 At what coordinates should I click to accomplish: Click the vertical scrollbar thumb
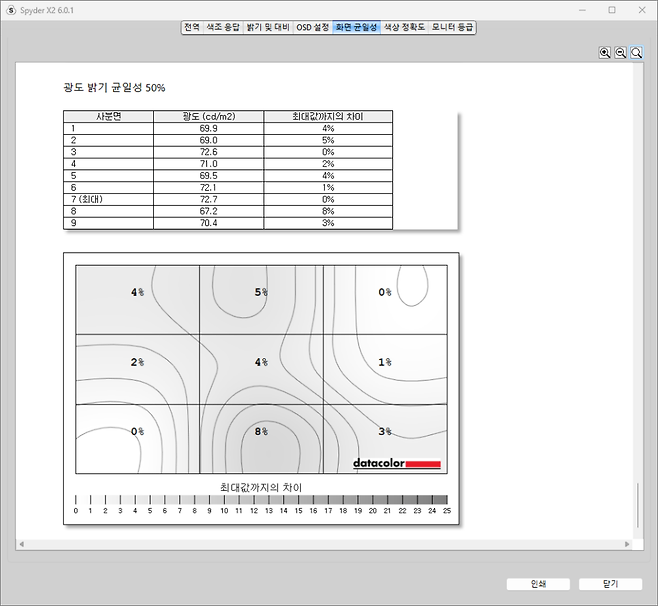pos(637,505)
